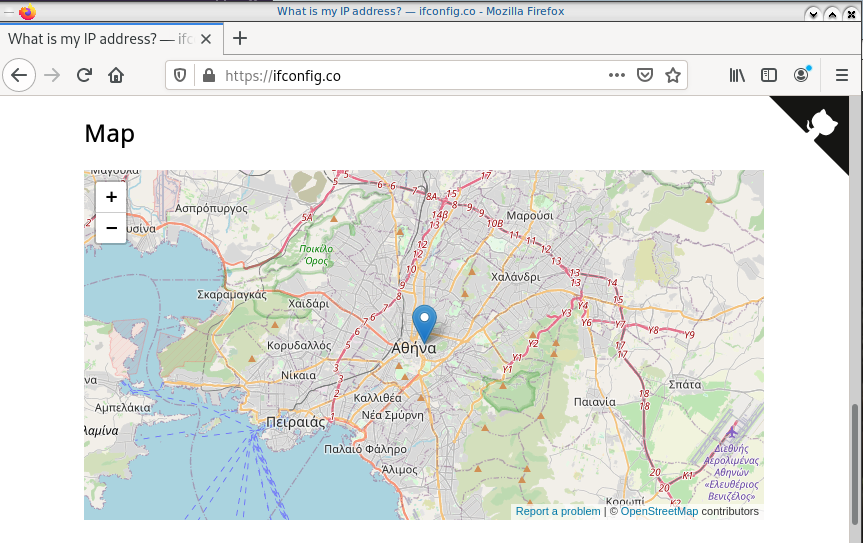Screen dimensions: 863x543
Task: Open the Library bookmarks icon
Action: pyautogui.click(x=737, y=75)
